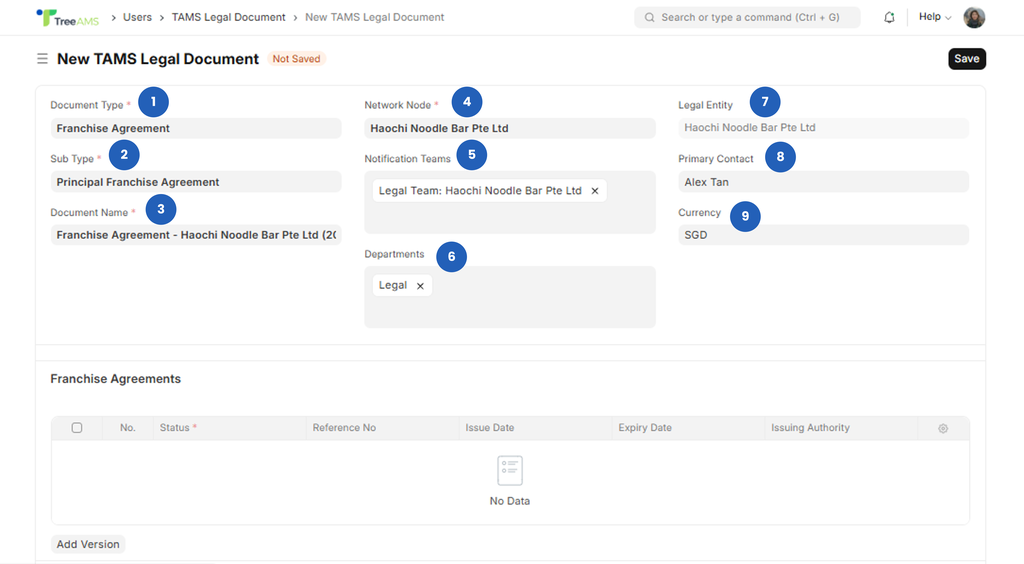Click the user profile avatar
The width and height of the screenshot is (1024, 564).
[974, 18]
